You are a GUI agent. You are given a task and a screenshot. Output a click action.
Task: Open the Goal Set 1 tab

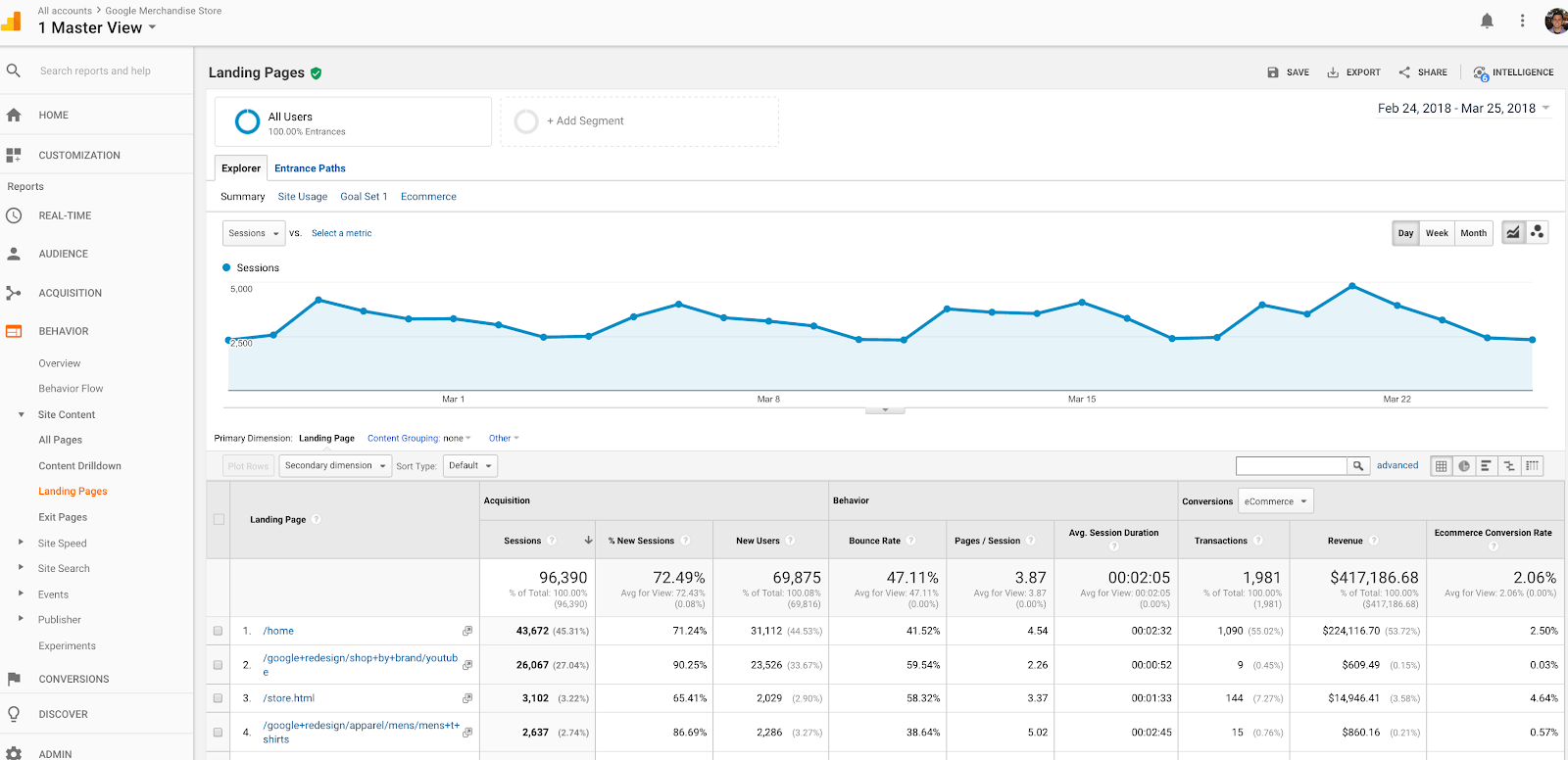pos(364,197)
